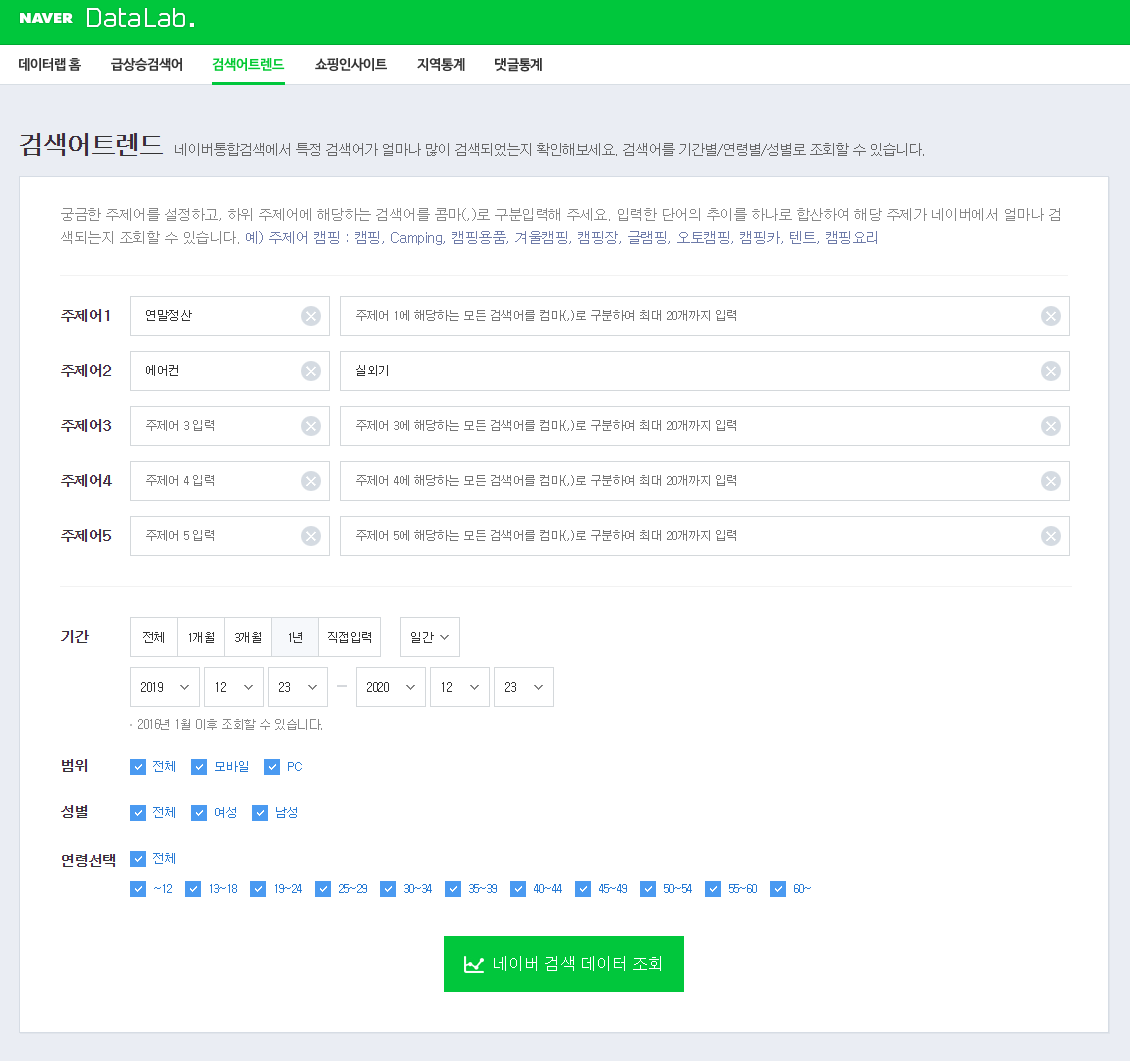Click the NAVER logo in header
Viewport: 1130px width, 1061px height.
click(46, 18)
